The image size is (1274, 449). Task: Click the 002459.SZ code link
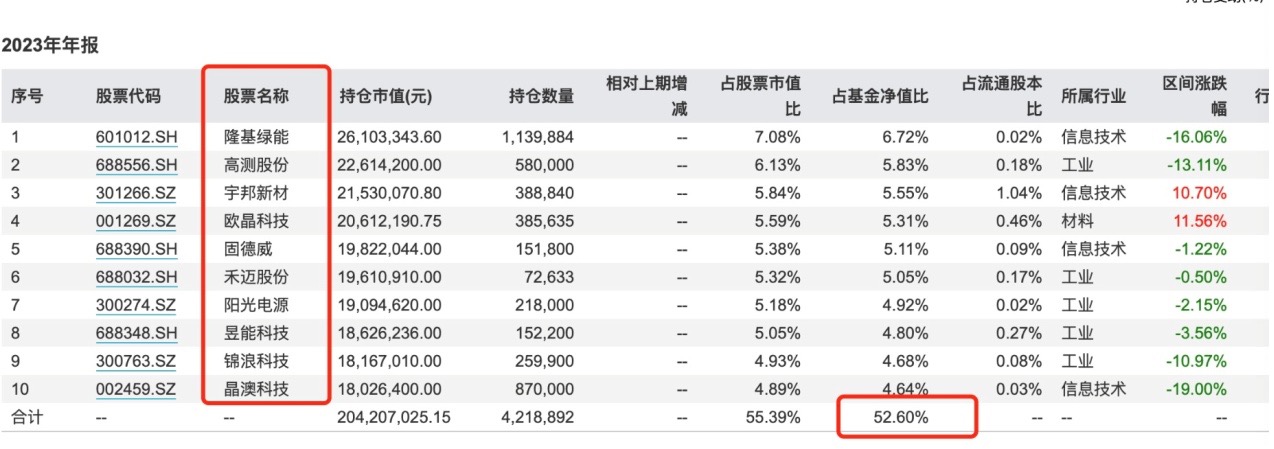tap(136, 388)
